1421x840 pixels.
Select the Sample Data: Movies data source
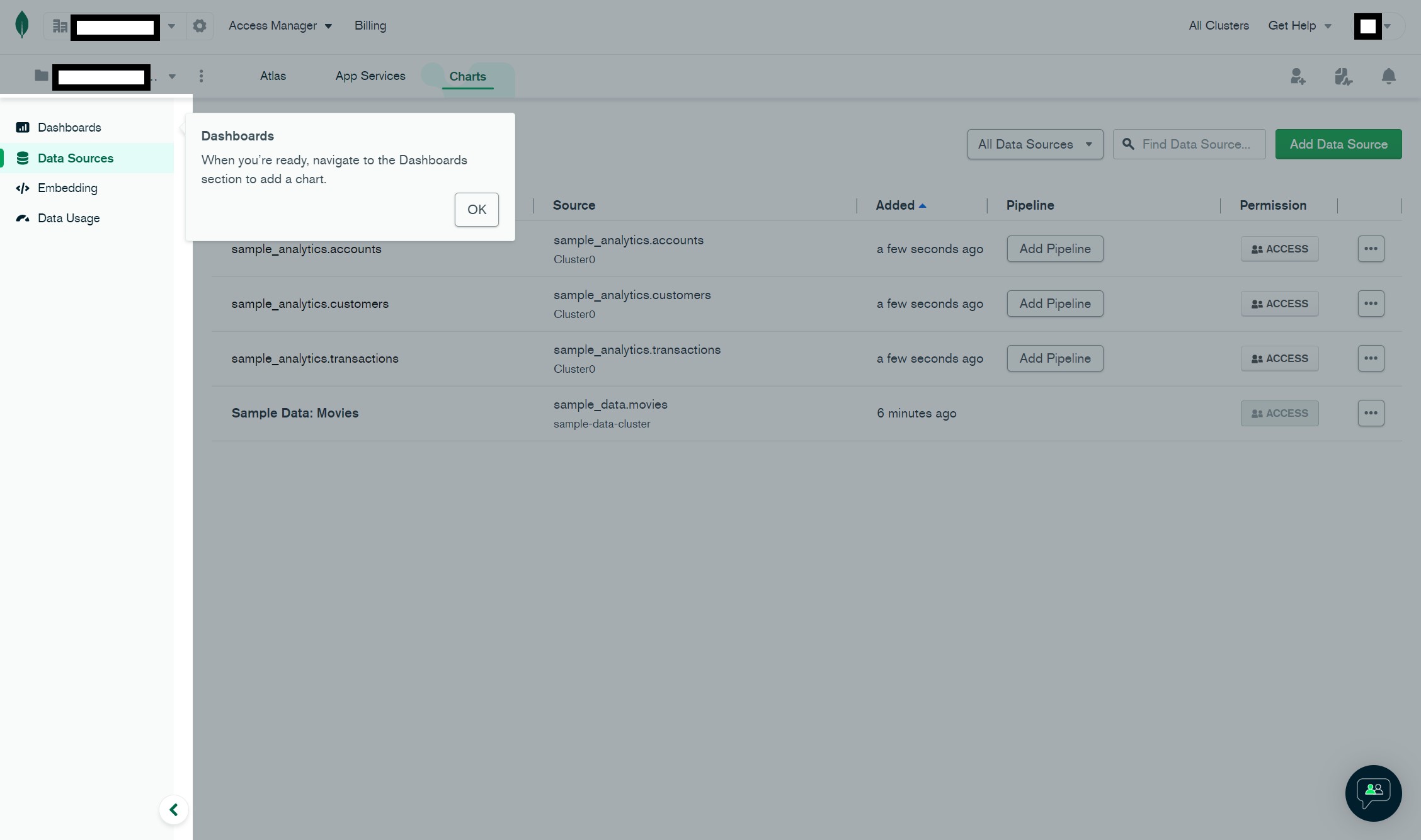click(295, 413)
